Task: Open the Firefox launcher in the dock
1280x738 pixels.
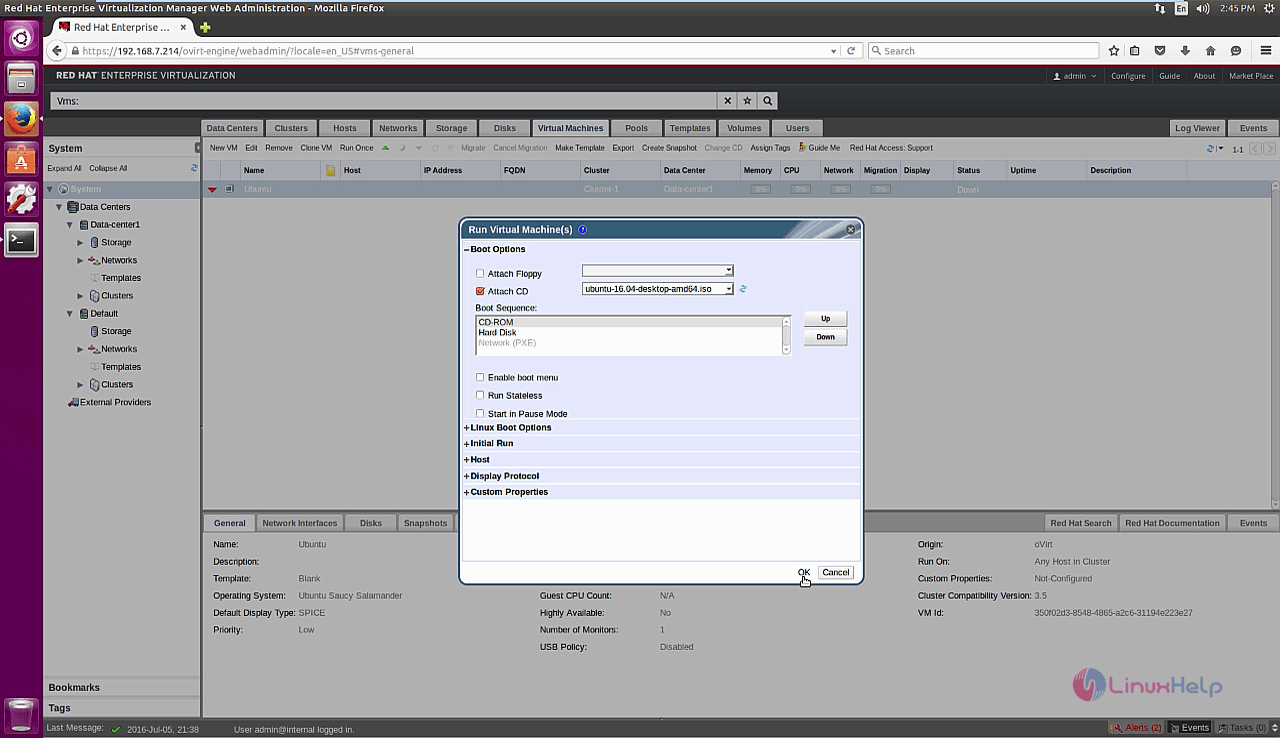Action: (21, 119)
